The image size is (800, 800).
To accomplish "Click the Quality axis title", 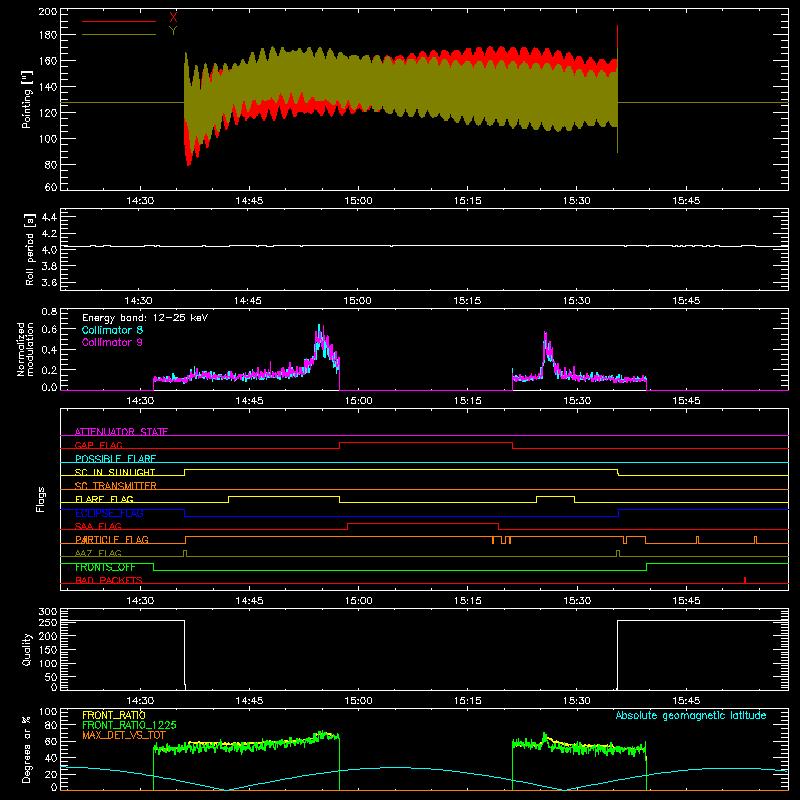I will coord(27,649).
